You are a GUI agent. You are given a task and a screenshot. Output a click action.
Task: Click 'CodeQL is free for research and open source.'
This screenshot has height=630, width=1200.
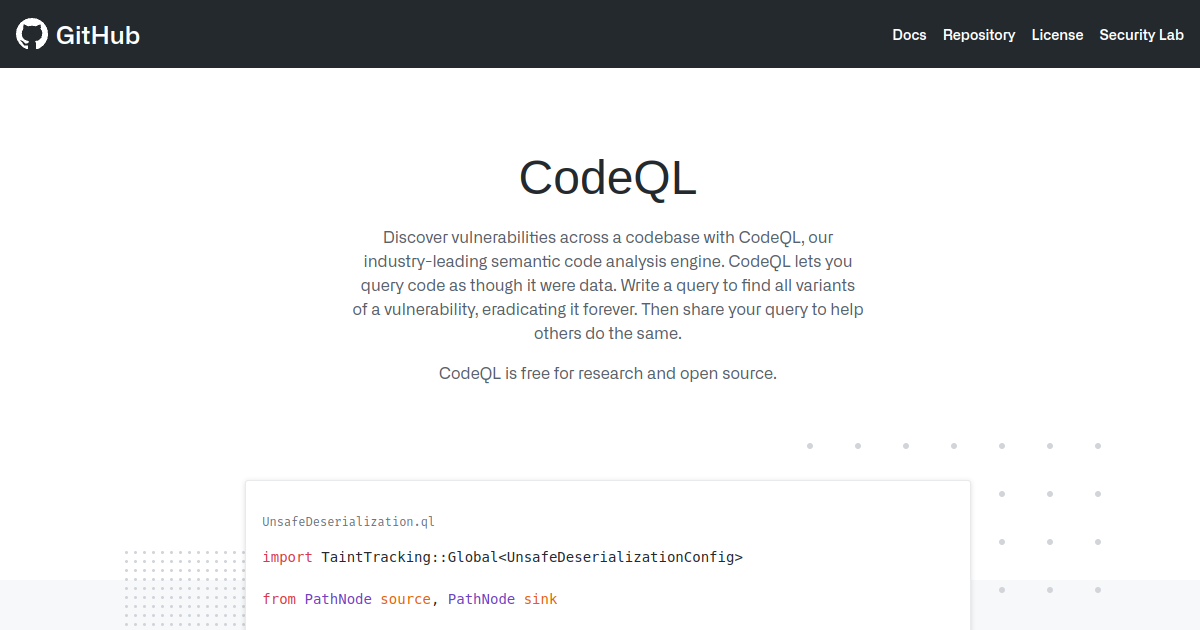tap(608, 373)
